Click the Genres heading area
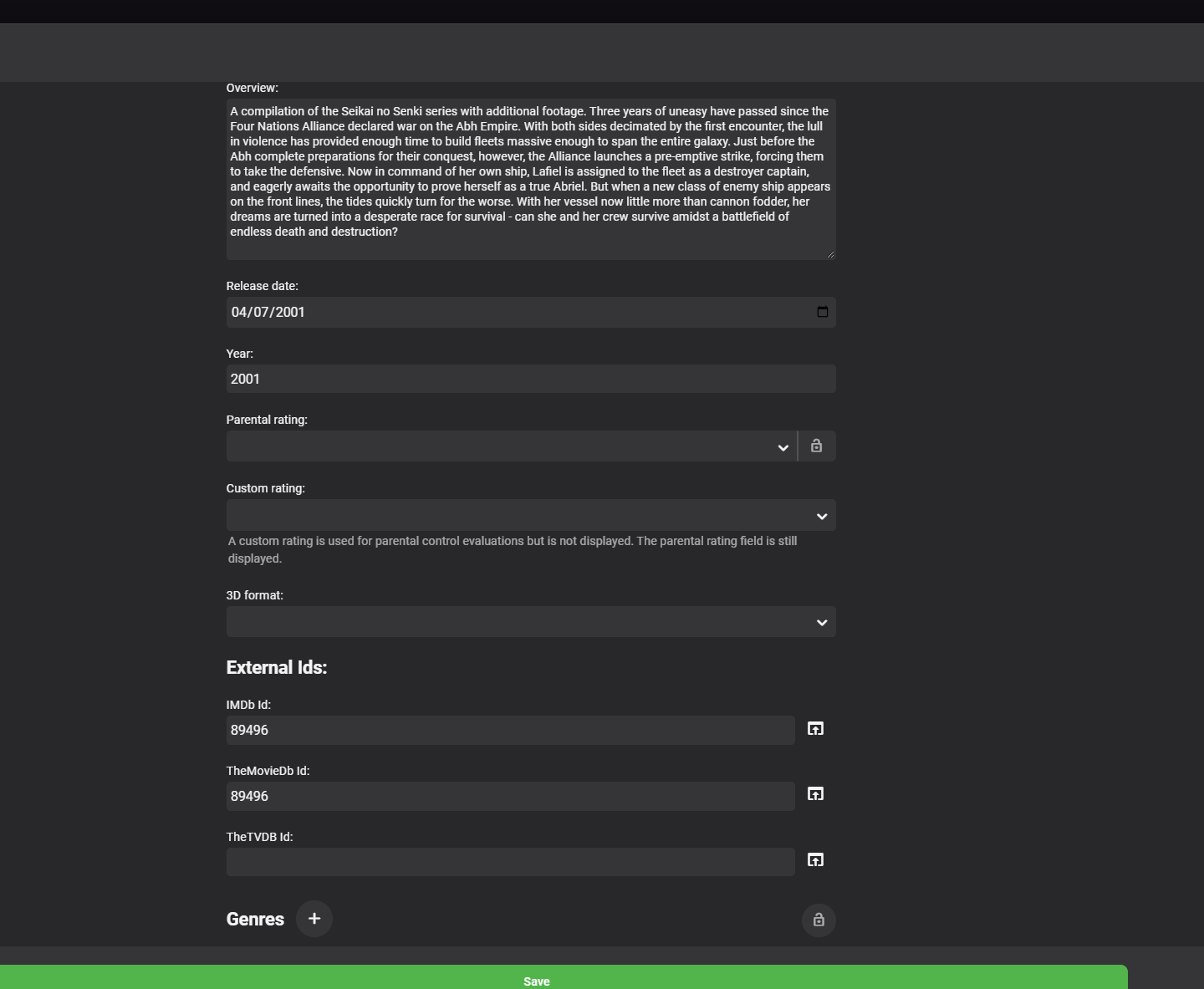Screen dimensions: 1204x989 point(255,919)
